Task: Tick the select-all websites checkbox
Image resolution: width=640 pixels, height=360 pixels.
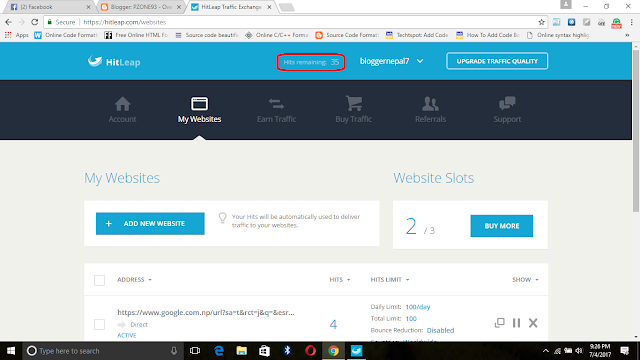Action: [99, 280]
